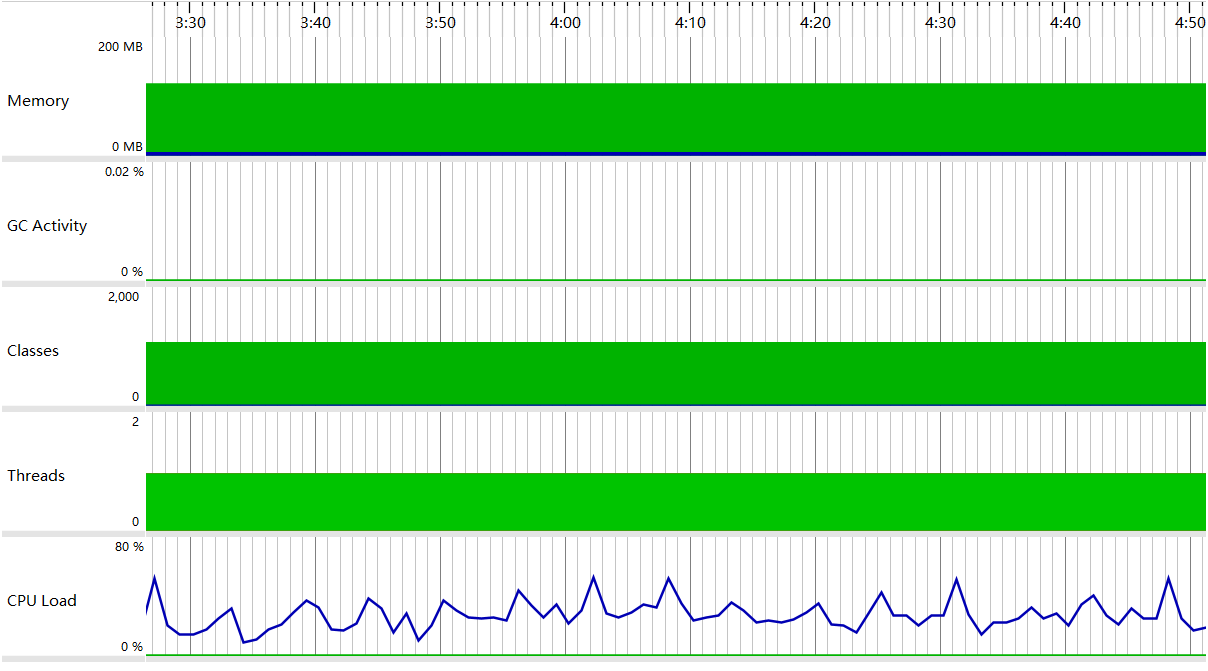Click the 4:20 time ruler mark
This screenshot has height=671, width=1208.
point(815,22)
